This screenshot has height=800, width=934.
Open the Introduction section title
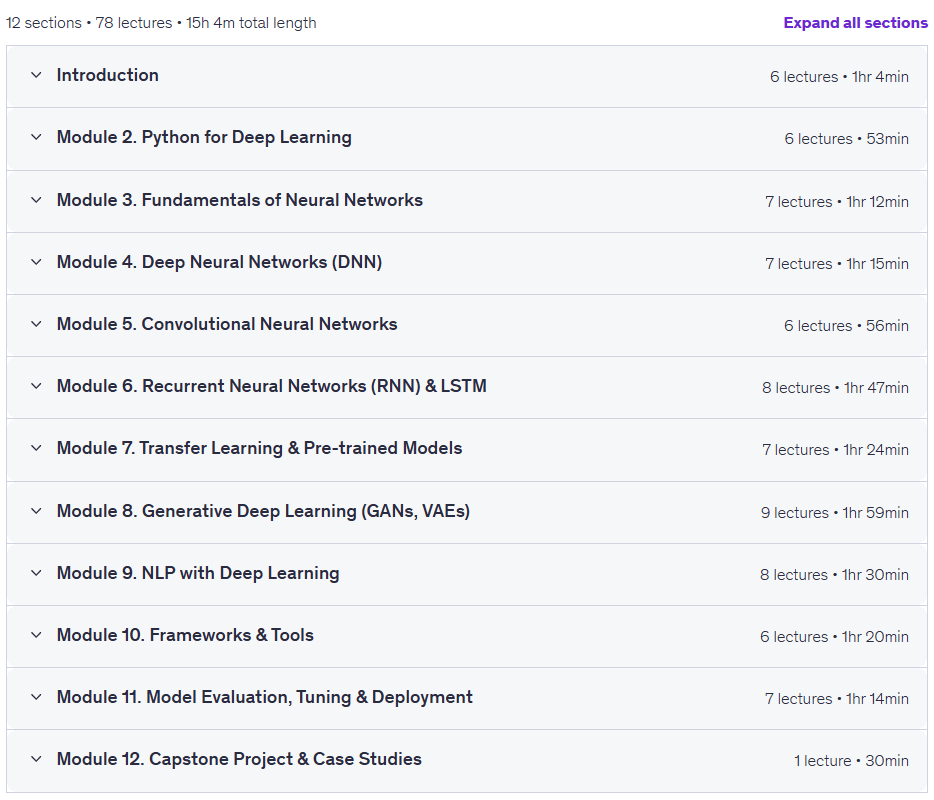108,75
